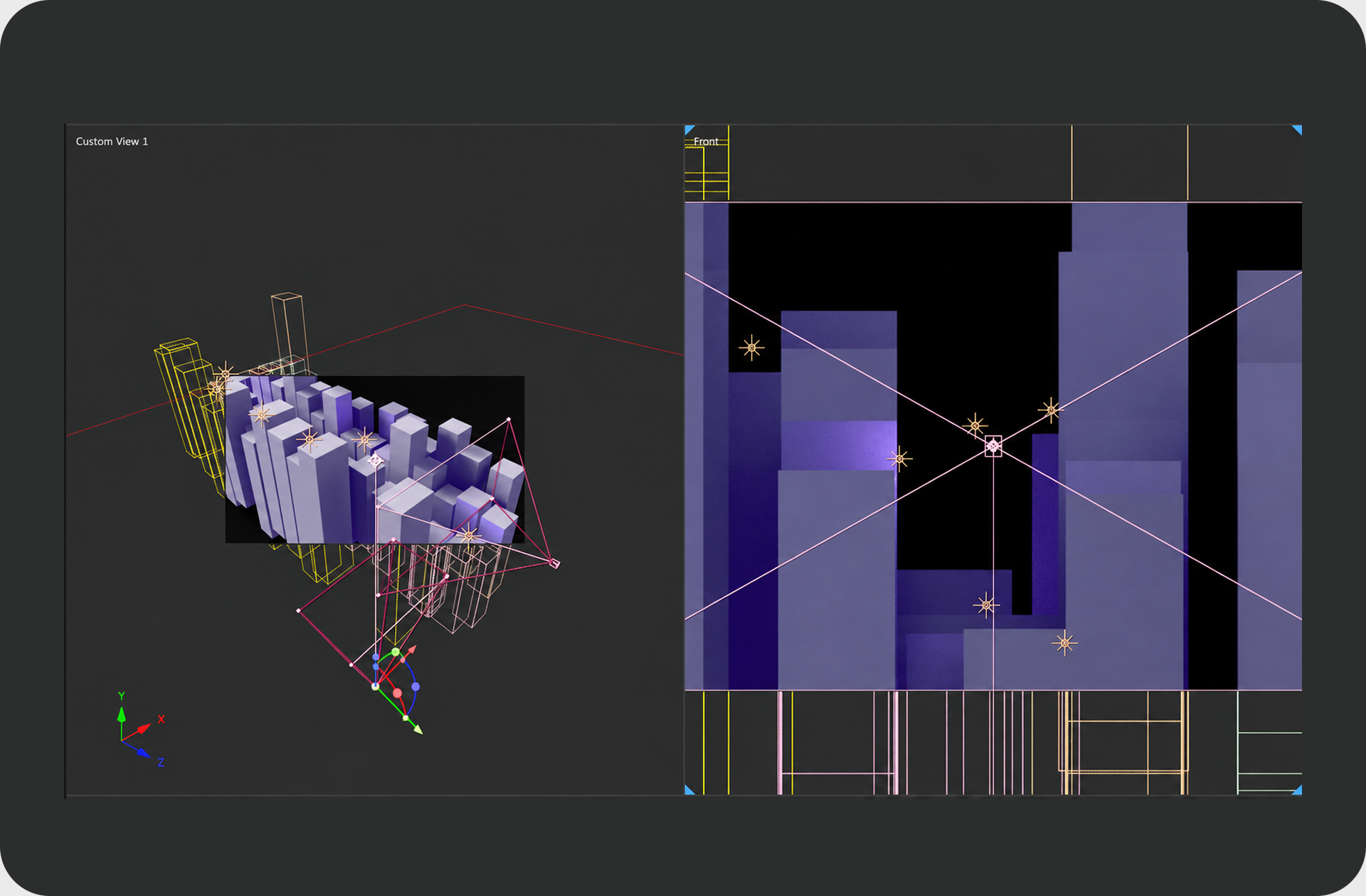Select the light at bottom edge of render in Custom View 1

[468, 535]
